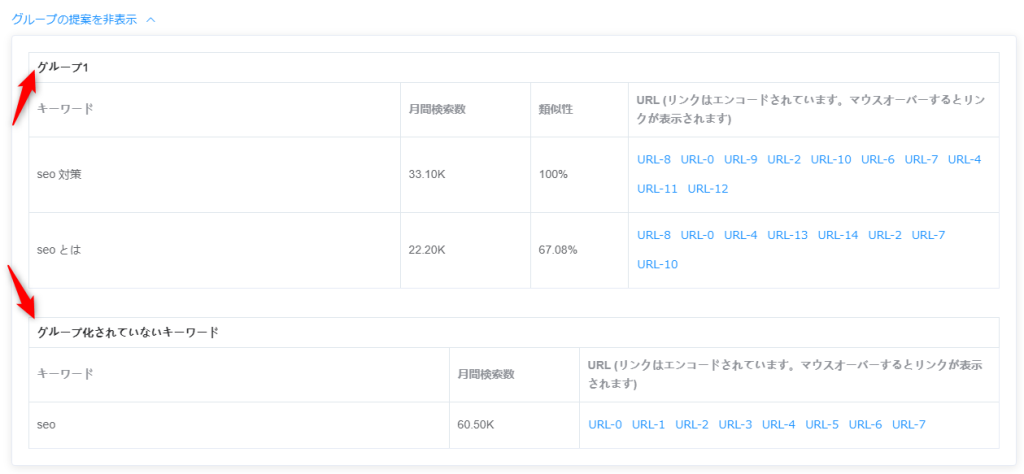This screenshot has width=1024, height=474.
Task: Open URL-13 in the seo とは row
Action: 788,235
